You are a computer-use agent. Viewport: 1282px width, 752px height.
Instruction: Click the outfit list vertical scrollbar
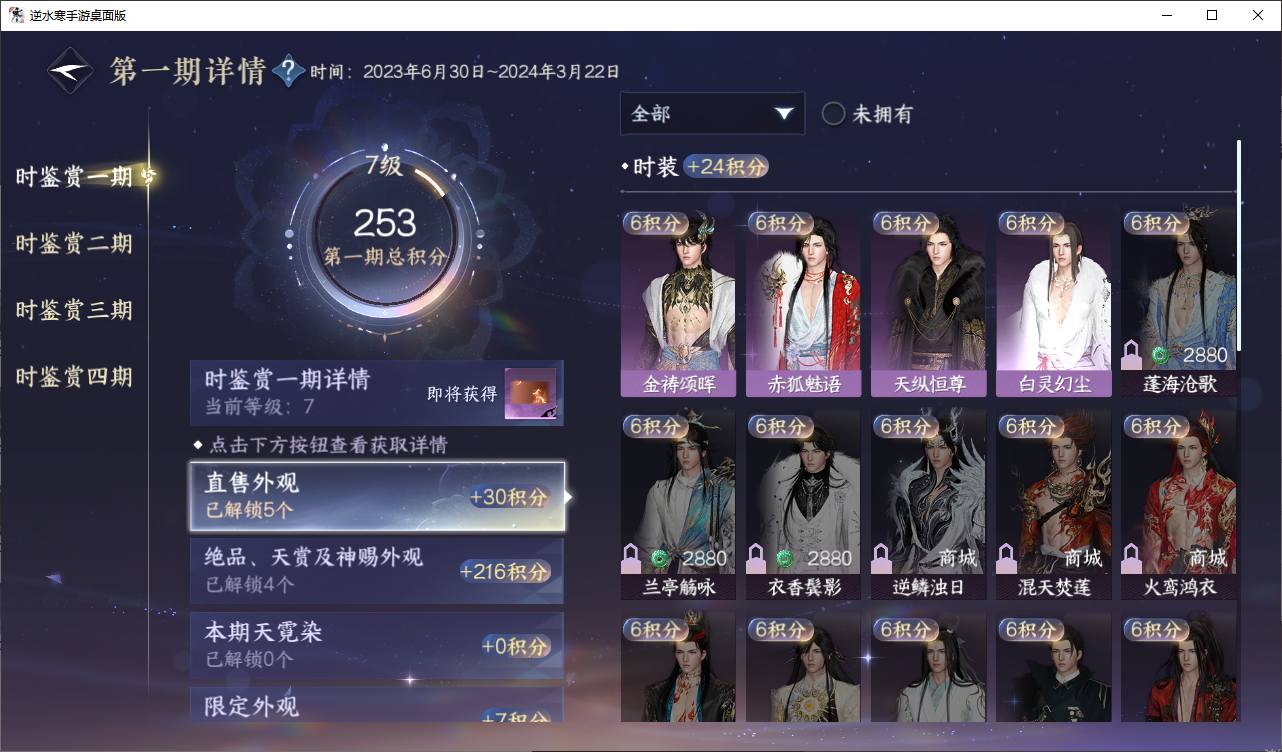[x=1239, y=245]
